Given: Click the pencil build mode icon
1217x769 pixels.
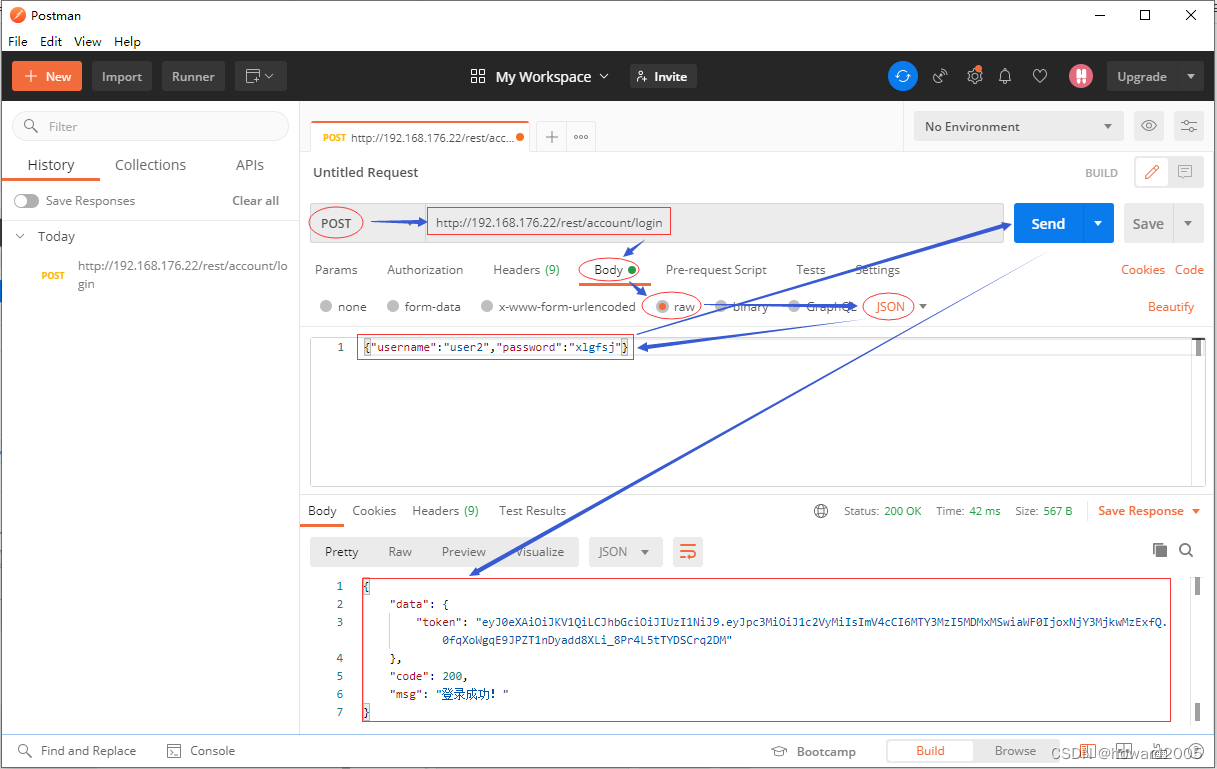Looking at the screenshot, I should [1151, 172].
